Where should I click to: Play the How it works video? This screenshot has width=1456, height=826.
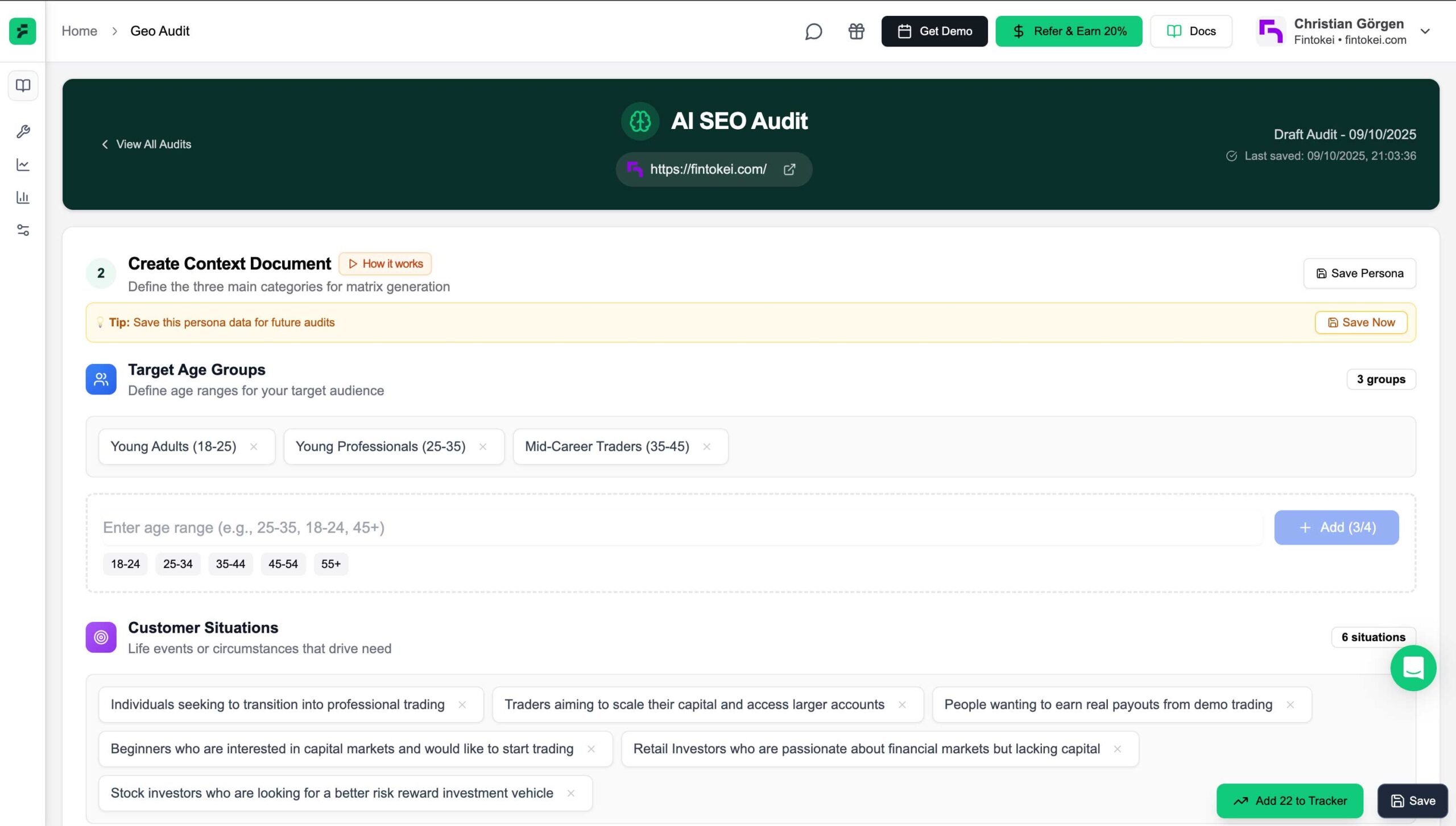(x=385, y=264)
